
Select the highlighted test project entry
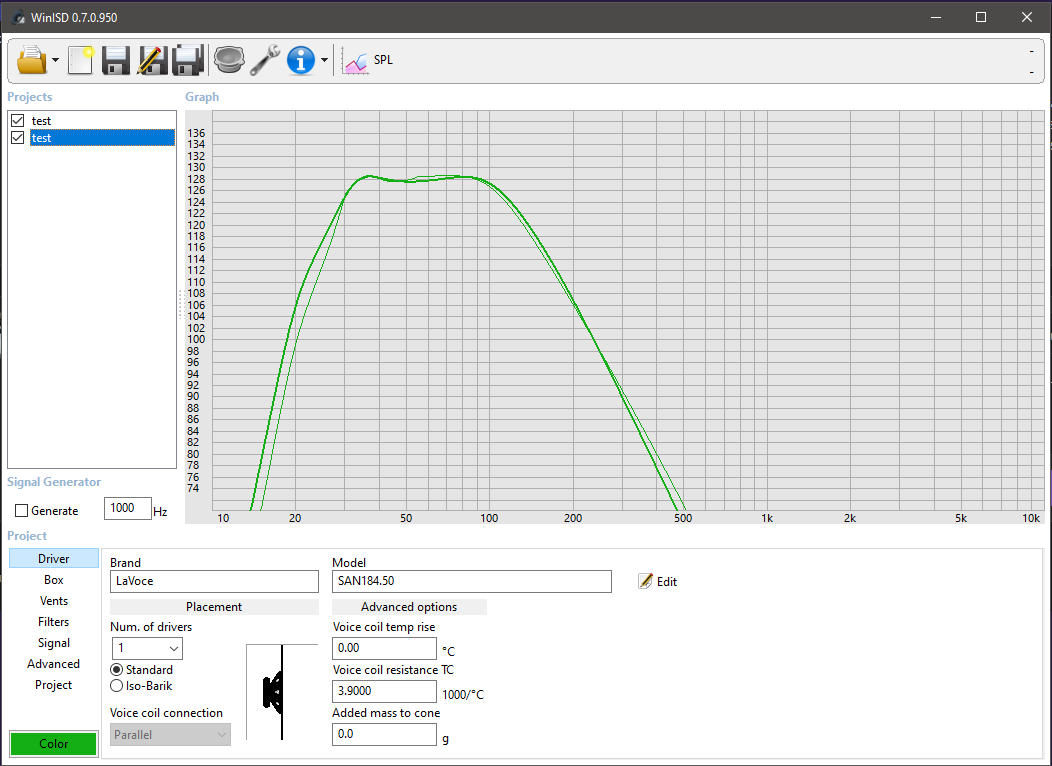coord(102,138)
